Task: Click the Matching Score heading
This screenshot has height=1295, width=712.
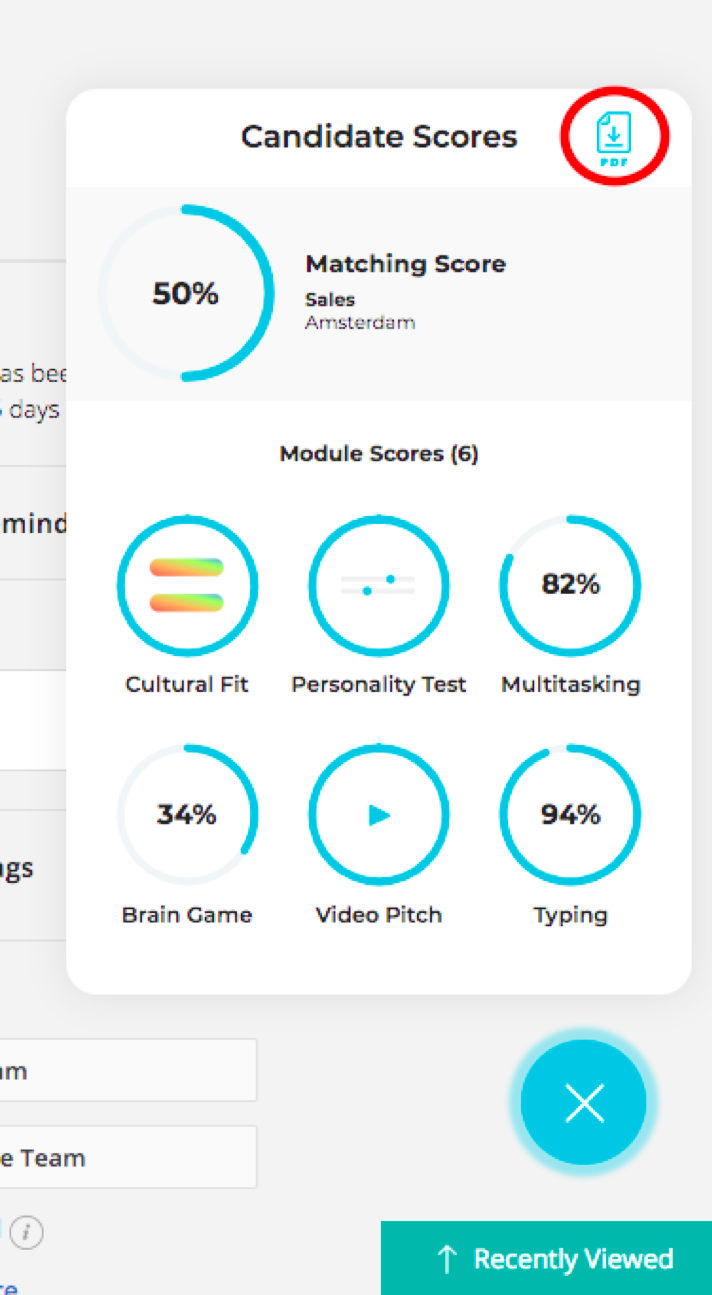Action: click(x=406, y=264)
